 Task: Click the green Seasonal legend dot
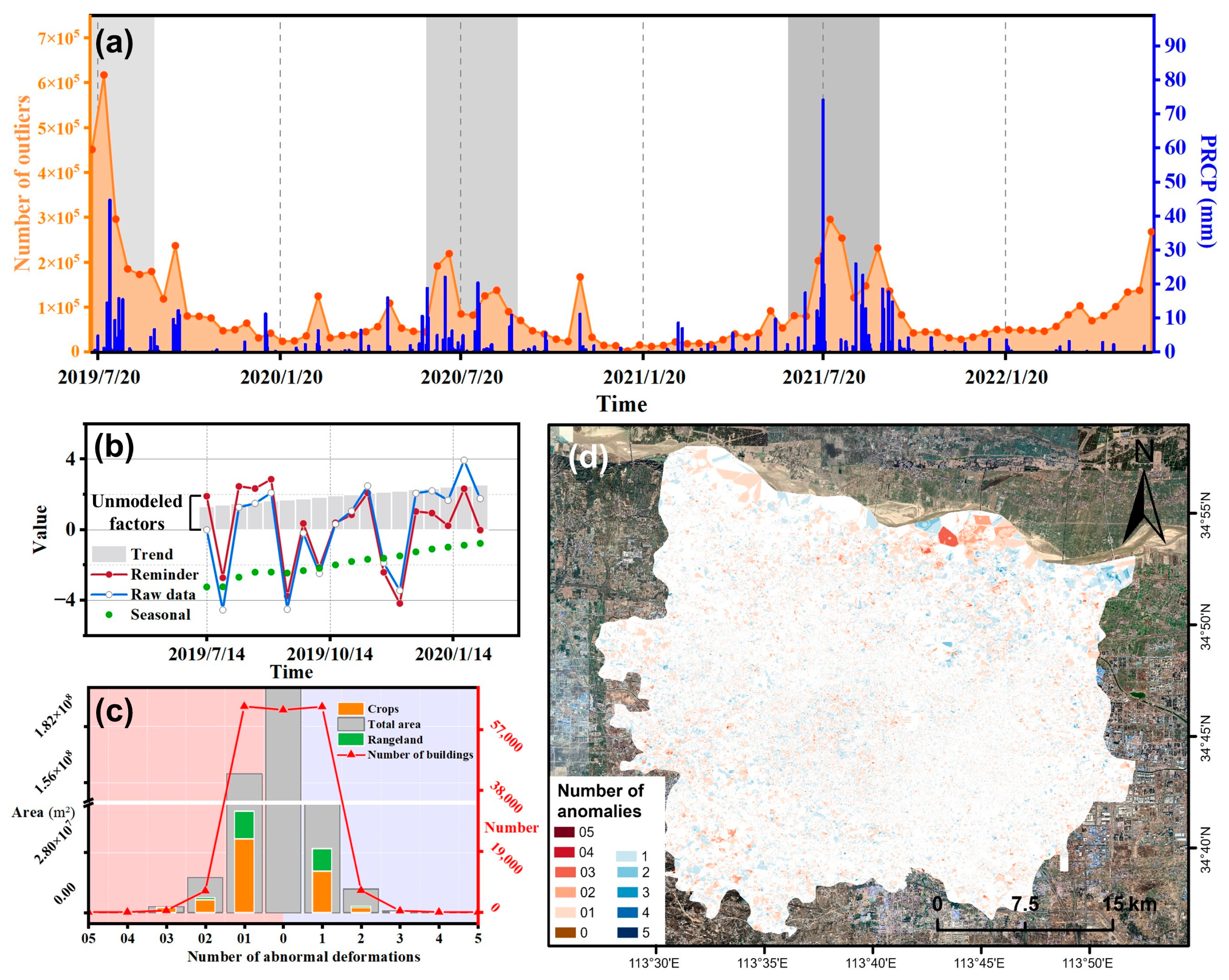109,614
